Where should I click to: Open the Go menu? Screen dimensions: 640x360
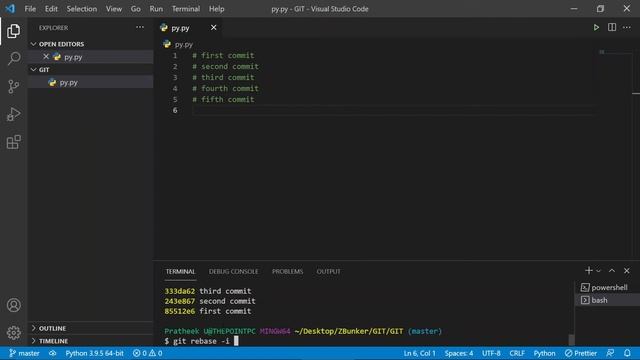pyautogui.click(x=136, y=9)
